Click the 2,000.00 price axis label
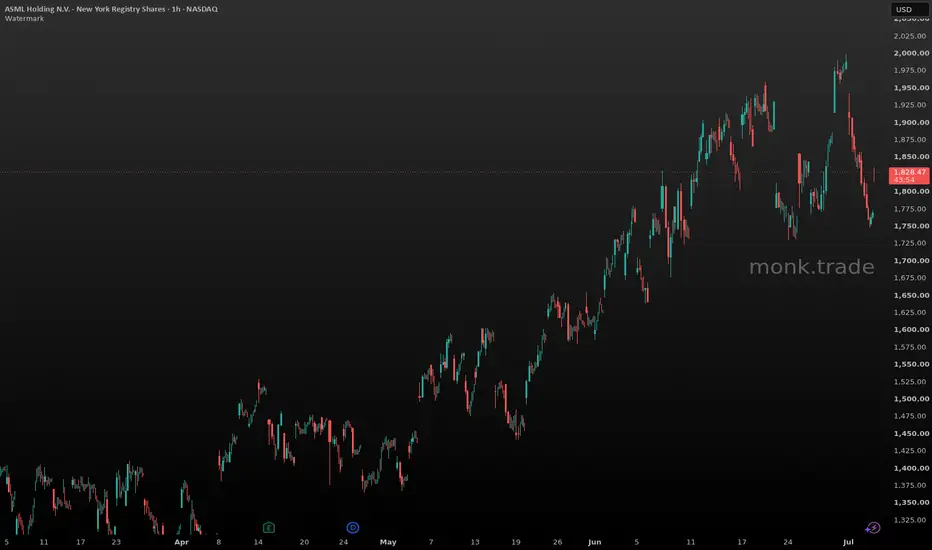This screenshot has width=932, height=550. tap(911, 53)
